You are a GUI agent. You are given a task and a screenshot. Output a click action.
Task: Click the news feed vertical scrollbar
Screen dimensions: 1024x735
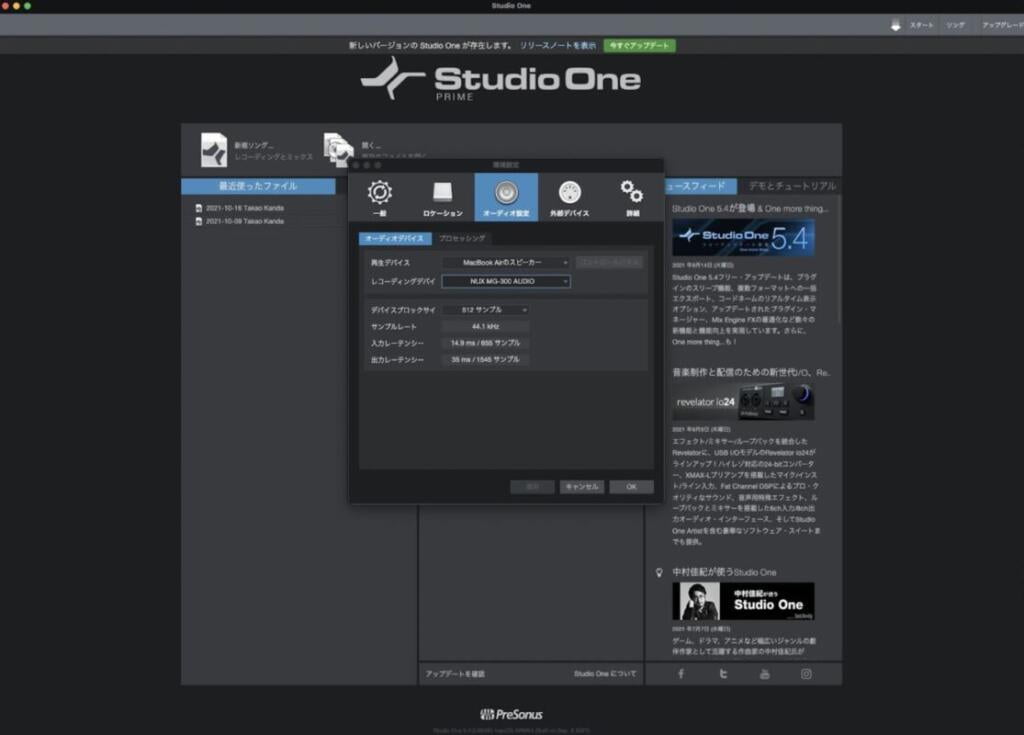[x=839, y=261]
